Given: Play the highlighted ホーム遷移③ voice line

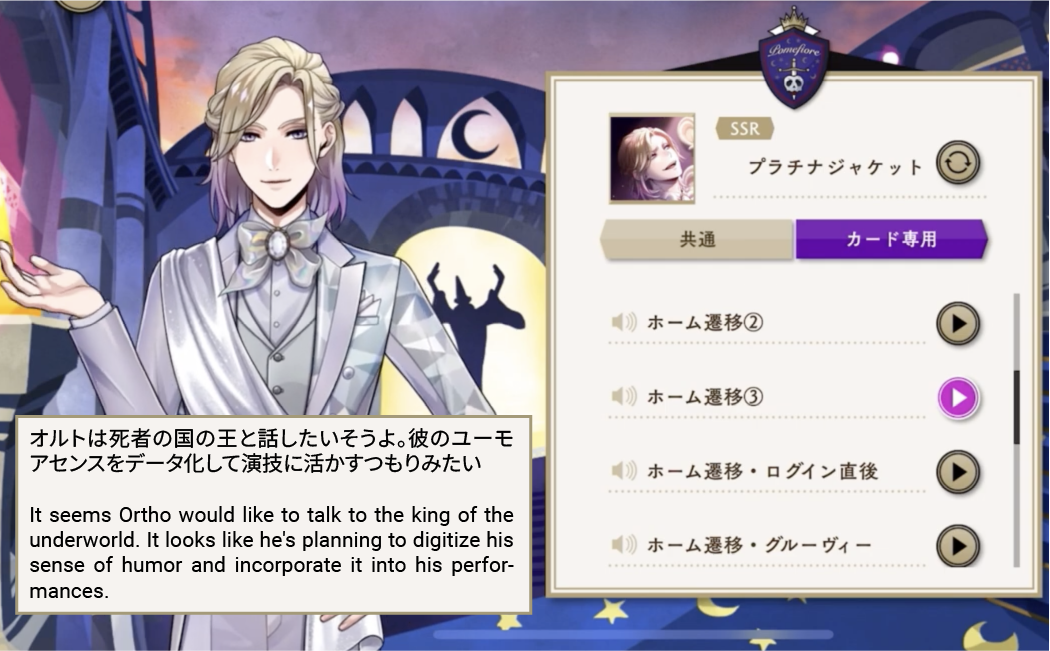Looking at the screenshot, I should tap(958, 398).
